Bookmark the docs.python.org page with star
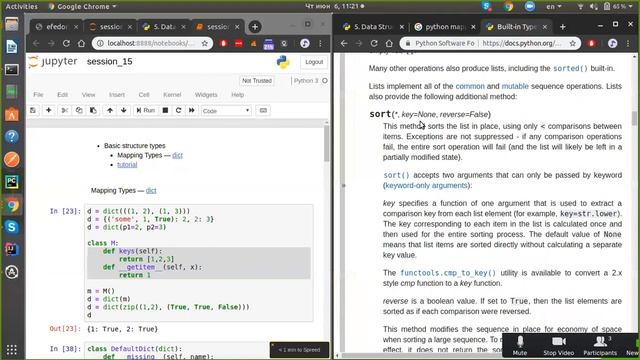 tap(573, 43)
